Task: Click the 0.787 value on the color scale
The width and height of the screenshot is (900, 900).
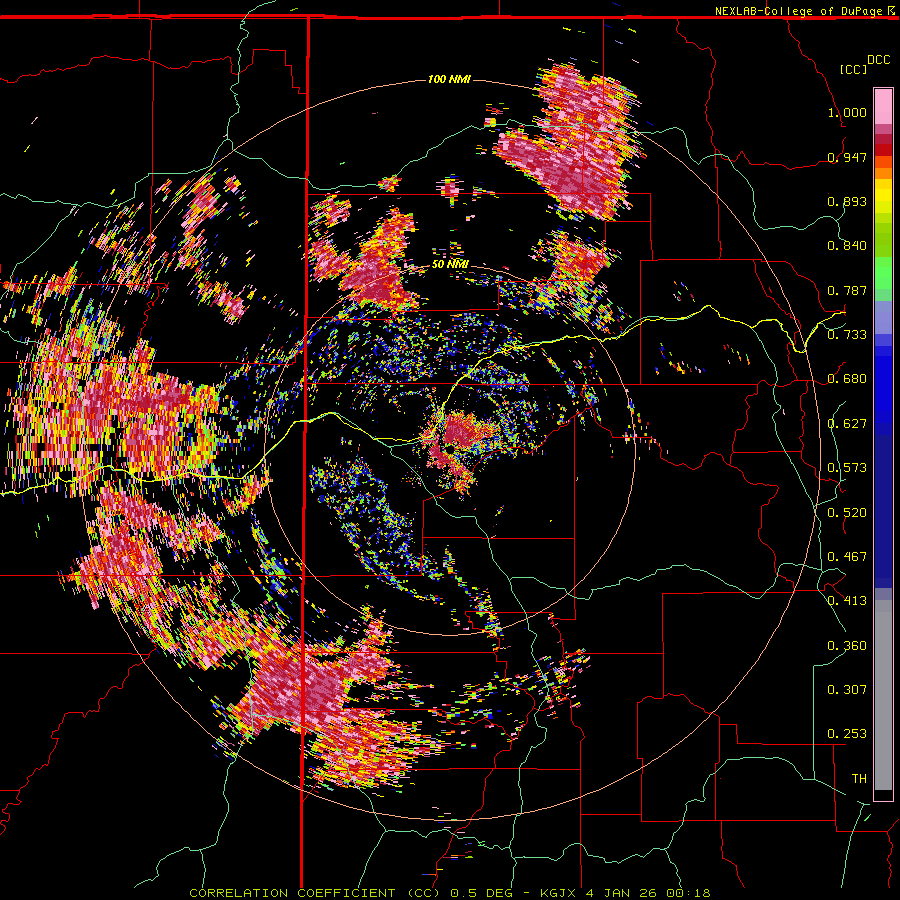Action: pyautogui.click(x=847, y=290)
